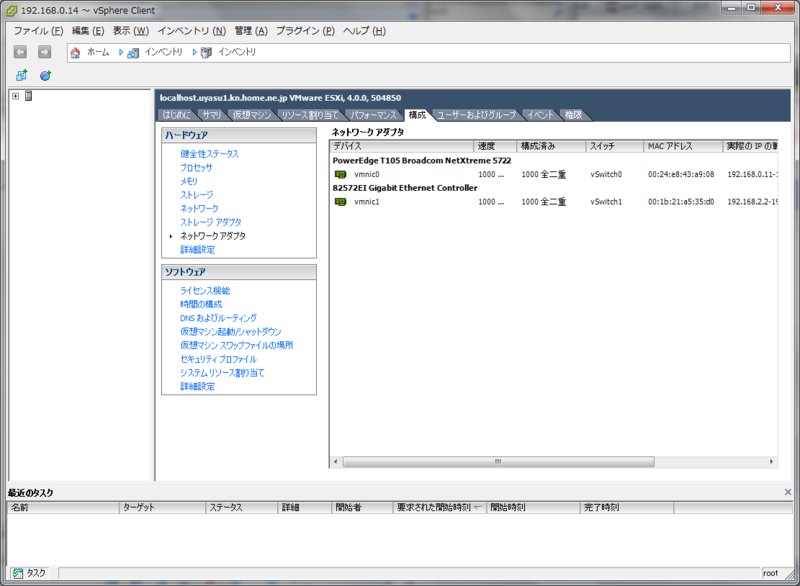800x586 pixels.
Task: Open the ストレージ アダプタ link
Action: [211, 223]
